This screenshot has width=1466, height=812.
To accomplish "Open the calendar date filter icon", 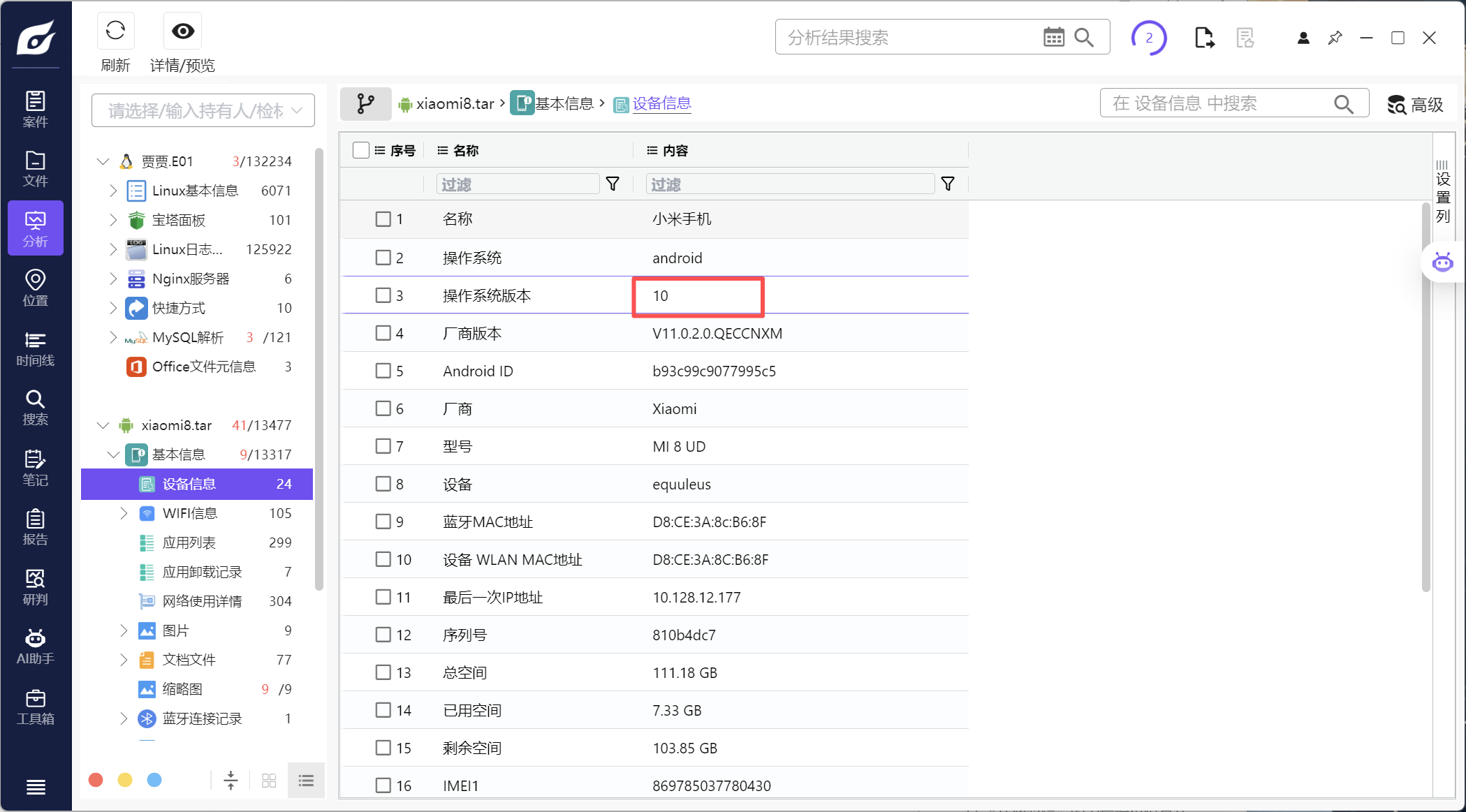I will pyautogui.click(x=1053, y=37).
